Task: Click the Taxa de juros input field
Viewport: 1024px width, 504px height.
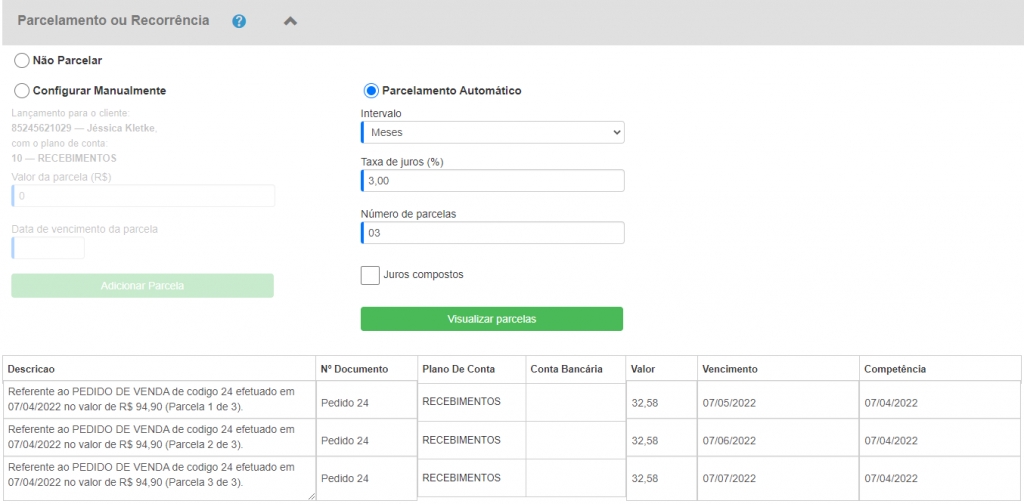Action: click(x=492, y=180)
